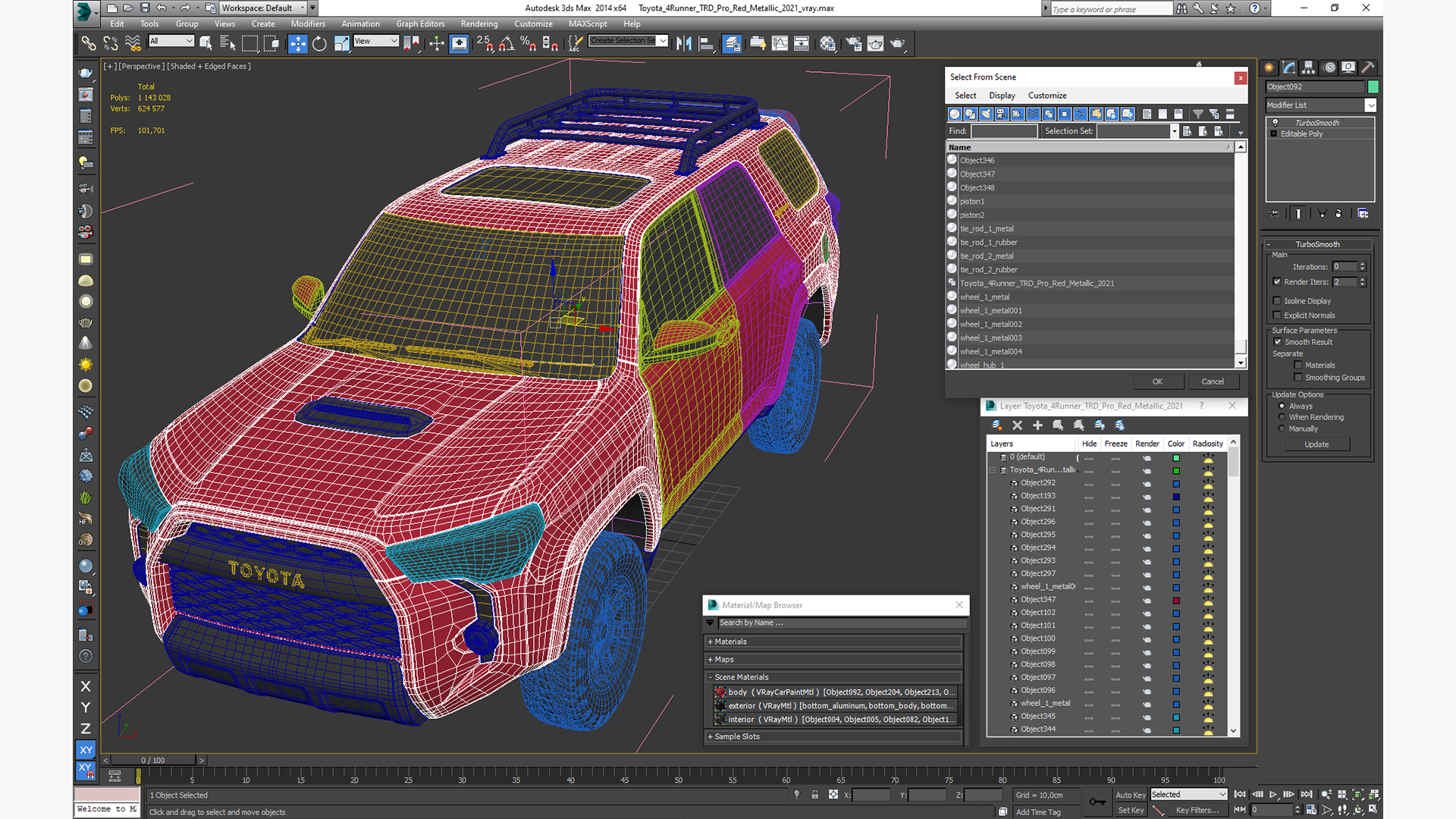Toggle TurboSmooth modifier lightbulb visibility
This screenshot has height=819, width=1456.
coord(1275,123)
